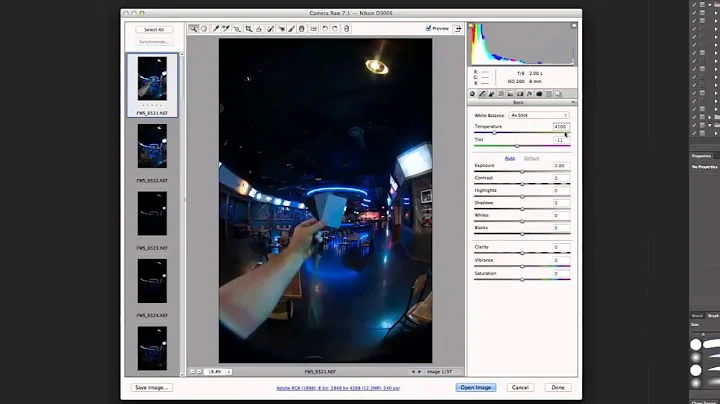Click the Done button
720x404 pixels.
(x=558, y=387)
